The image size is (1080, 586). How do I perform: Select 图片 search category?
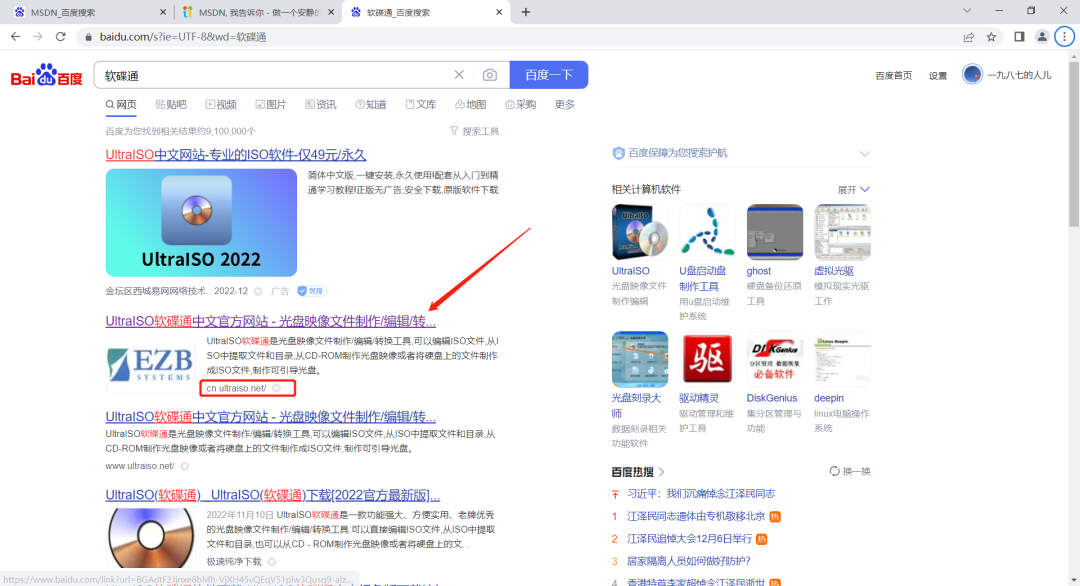(x=271, y=105)
